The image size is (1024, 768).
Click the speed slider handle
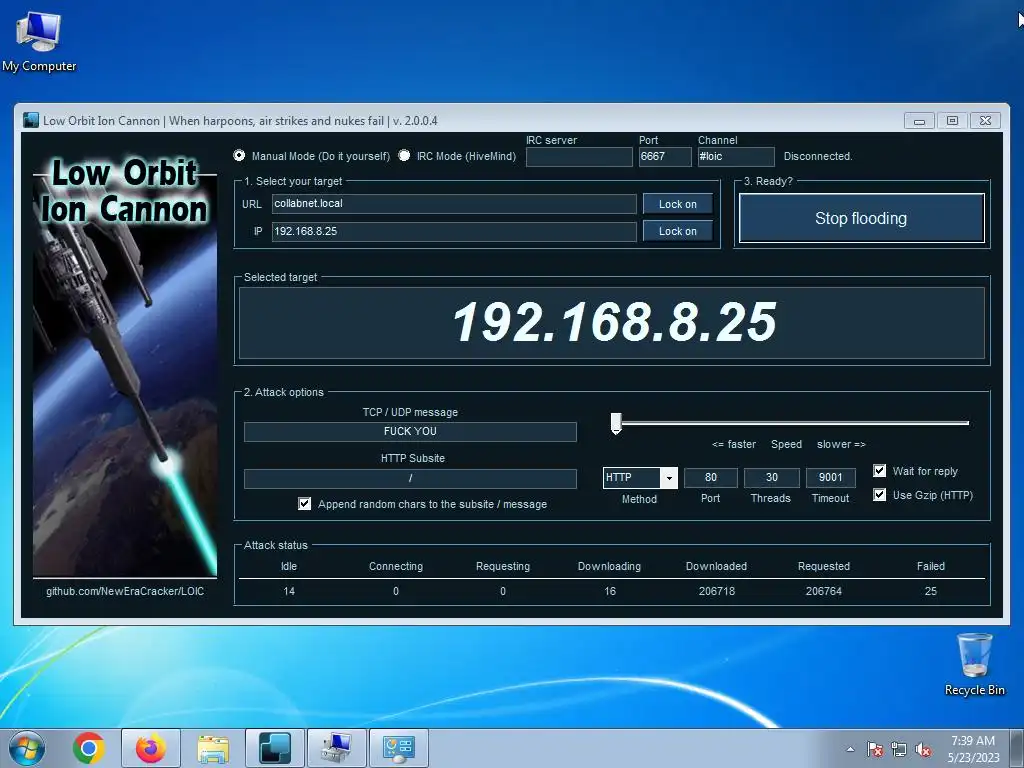616,423
